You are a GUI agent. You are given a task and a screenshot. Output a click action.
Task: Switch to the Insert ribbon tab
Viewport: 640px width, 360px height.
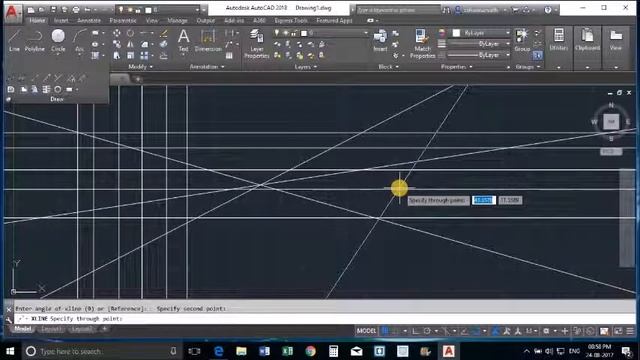(x=61, y=20)
